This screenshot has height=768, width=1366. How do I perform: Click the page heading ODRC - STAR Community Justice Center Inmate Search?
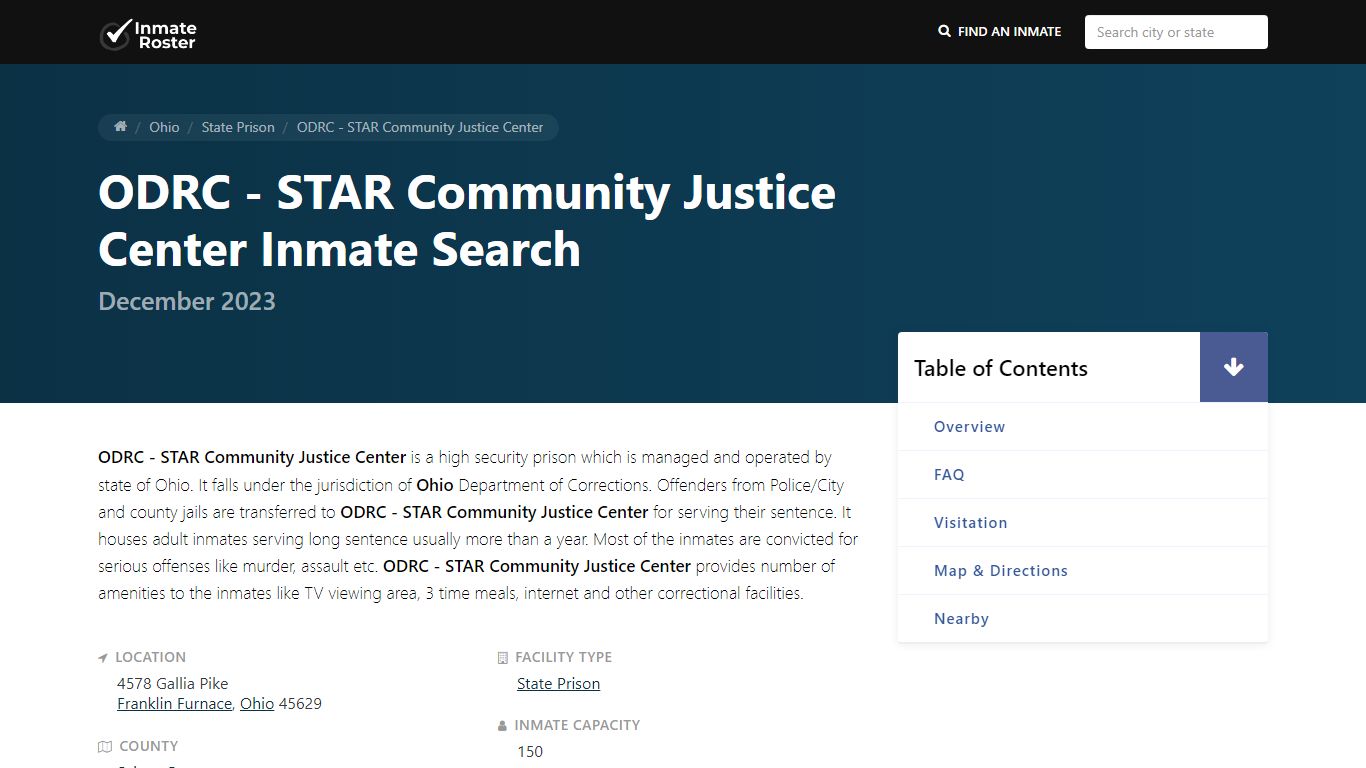pos(467,221)
